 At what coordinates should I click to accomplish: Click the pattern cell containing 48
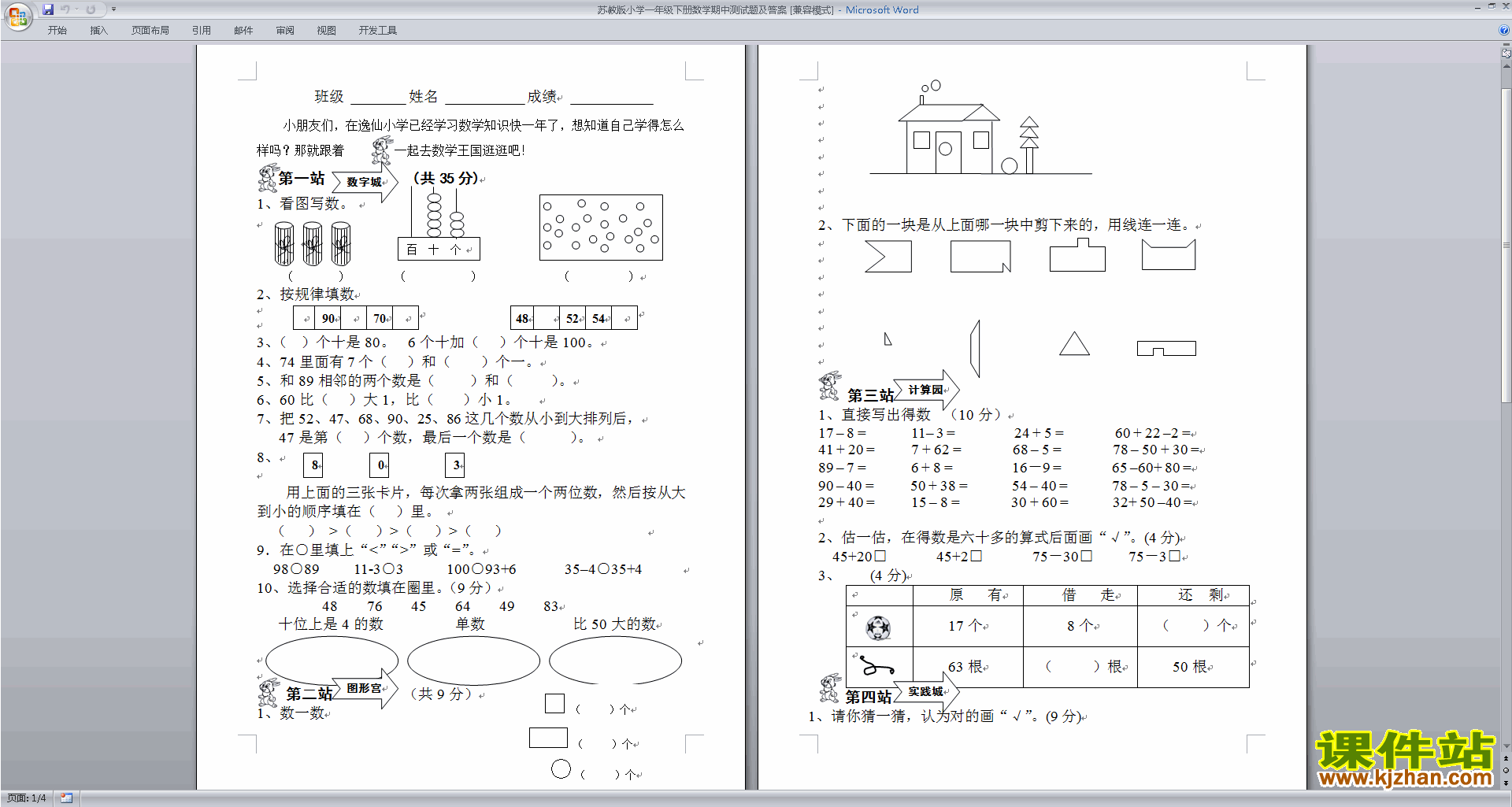coord(522,318)
